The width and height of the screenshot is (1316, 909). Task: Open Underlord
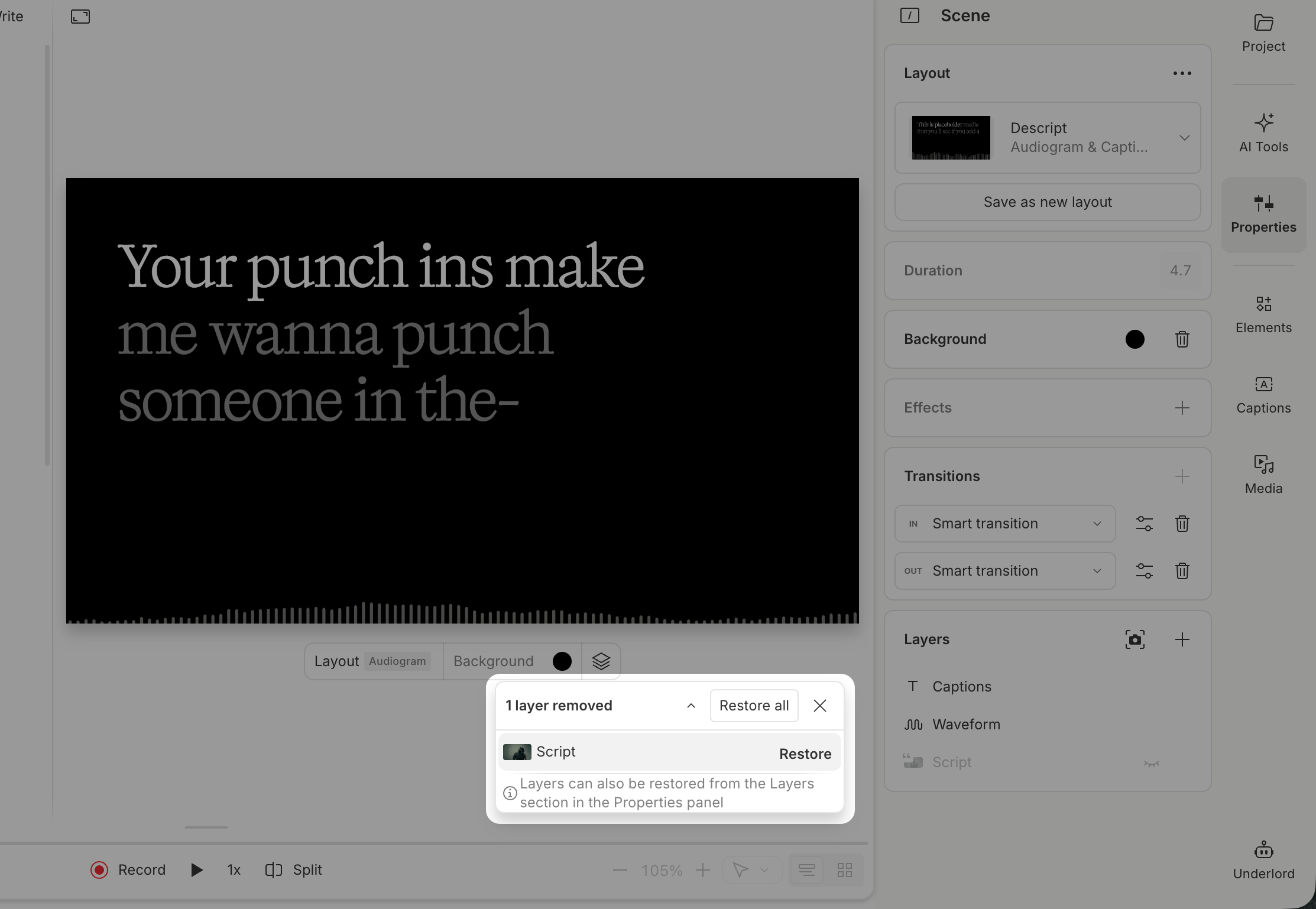click(x=1263, y=858)
